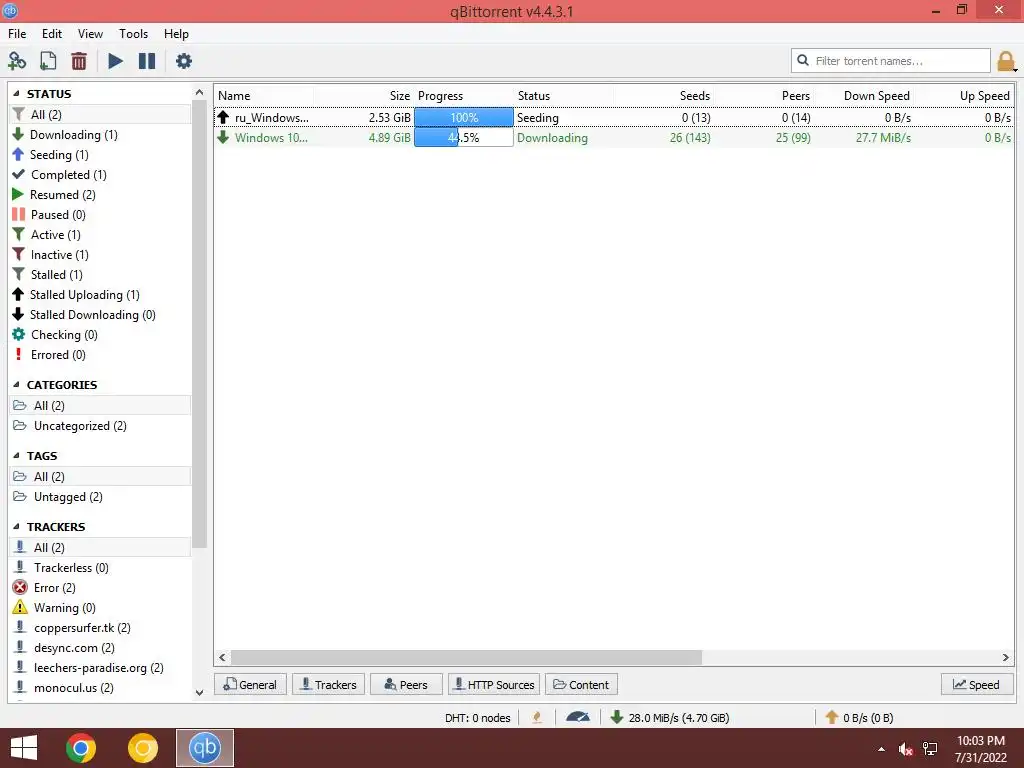Click the 44.5% progress bar of Windows 10

tap(464, 137)
